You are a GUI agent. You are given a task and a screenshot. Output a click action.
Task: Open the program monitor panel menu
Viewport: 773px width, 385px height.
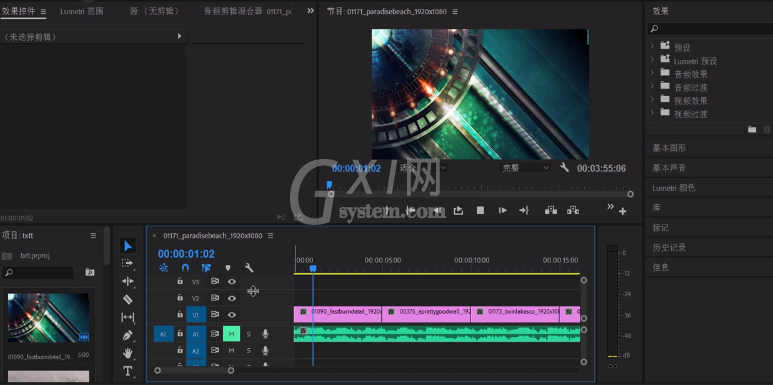(x=455, y=11)
